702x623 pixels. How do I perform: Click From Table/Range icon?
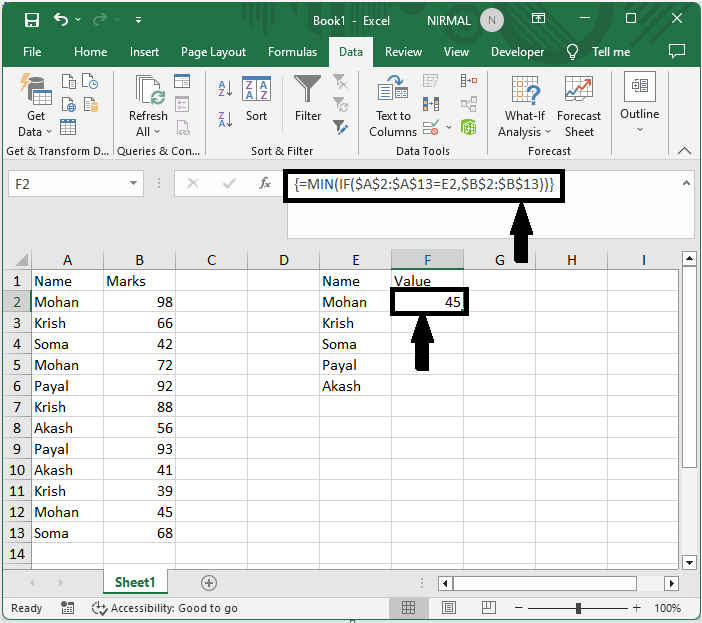[68, 127]
